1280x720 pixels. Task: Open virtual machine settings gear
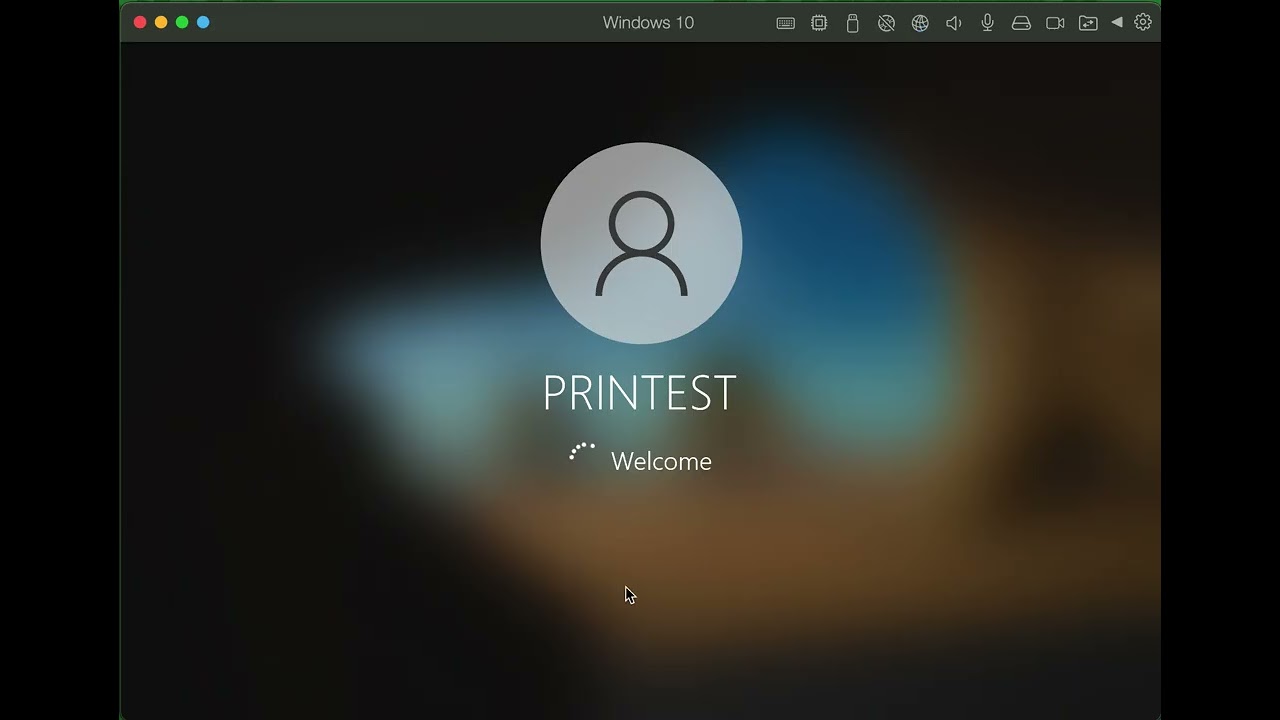(x=1143, y=22)
